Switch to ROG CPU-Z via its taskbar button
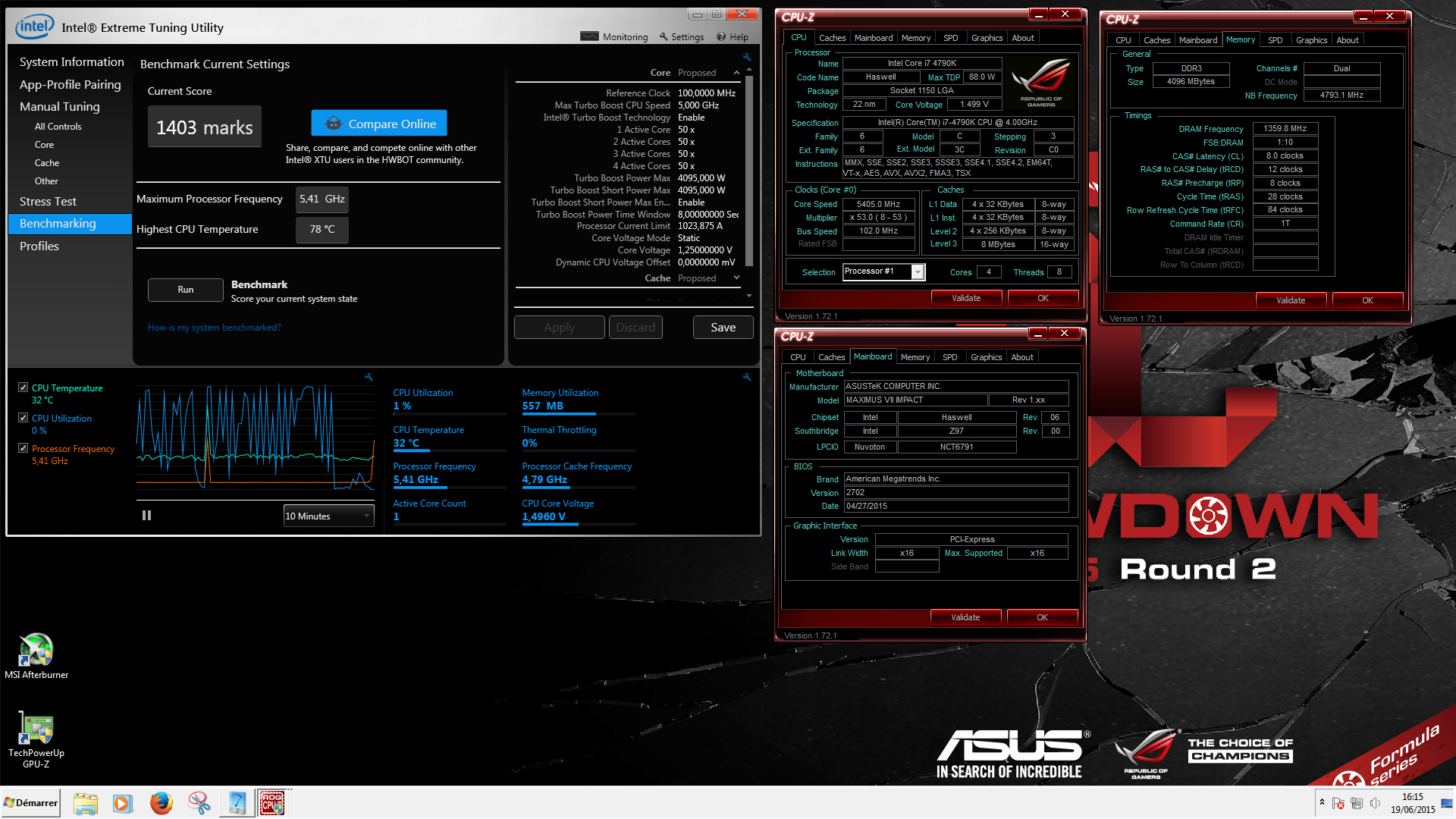Image resolution: width=1456 pixels, height=819 pixels. 273,803
